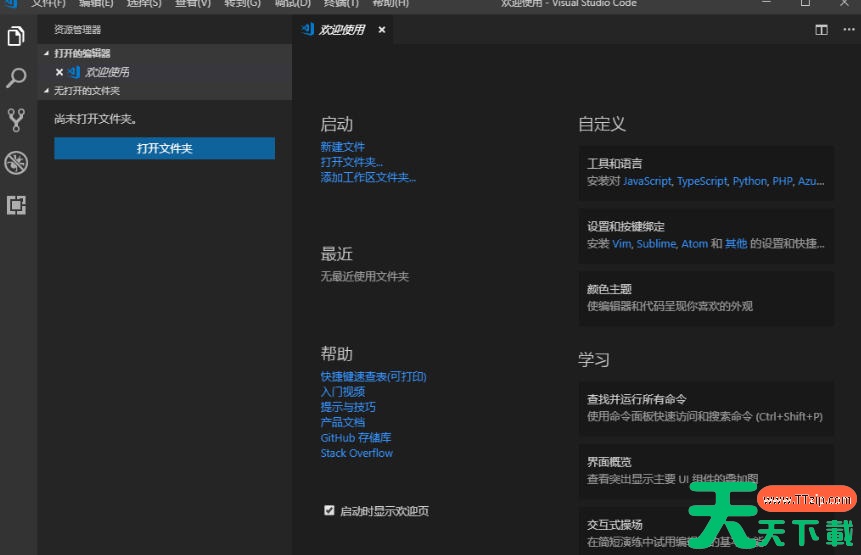Click the JavaScript install link
Image resolution: width=861 pixels, height=555 pixels.
click(647, 182)
